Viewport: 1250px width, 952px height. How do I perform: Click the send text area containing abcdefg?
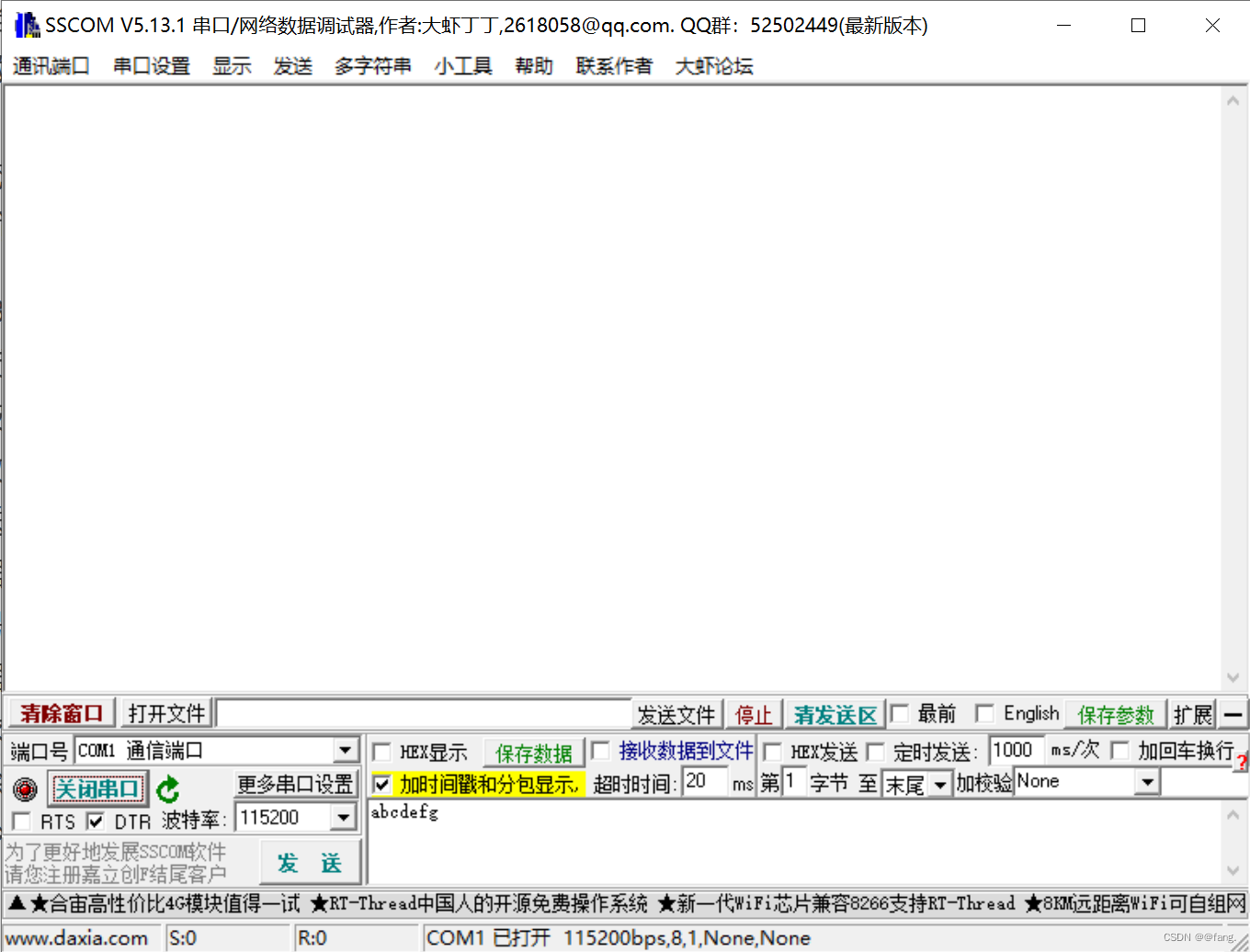tap(794, 843)
